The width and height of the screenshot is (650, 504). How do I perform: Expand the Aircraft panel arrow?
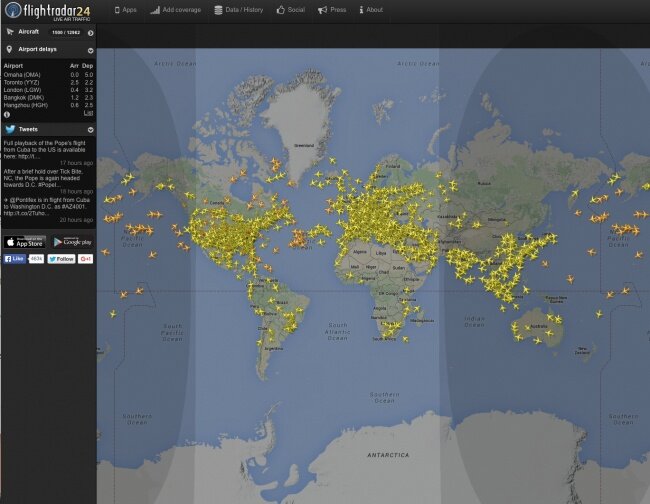pyautogui.click(x=90, y=32)
